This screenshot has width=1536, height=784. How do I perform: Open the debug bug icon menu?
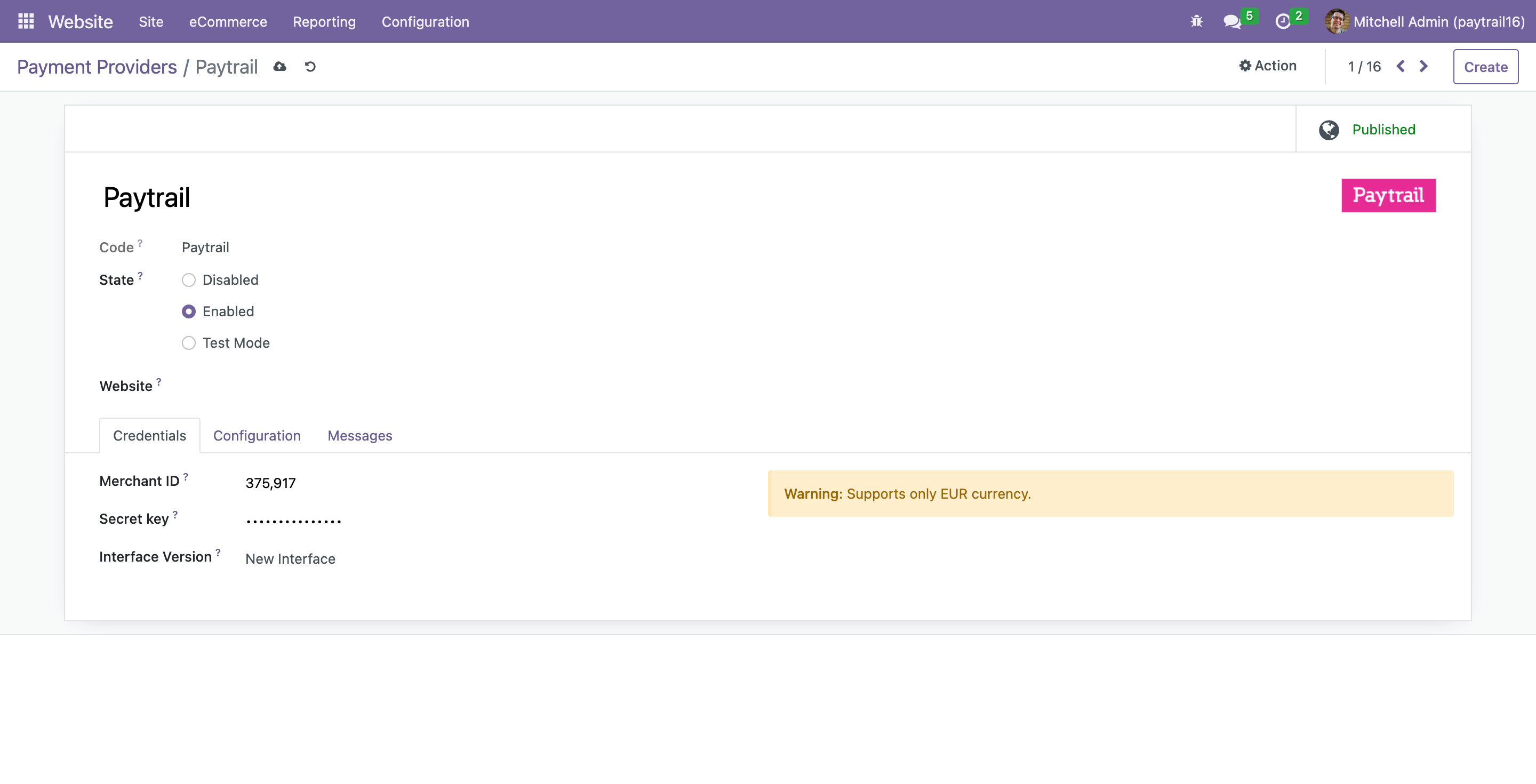click(1196, 21)
